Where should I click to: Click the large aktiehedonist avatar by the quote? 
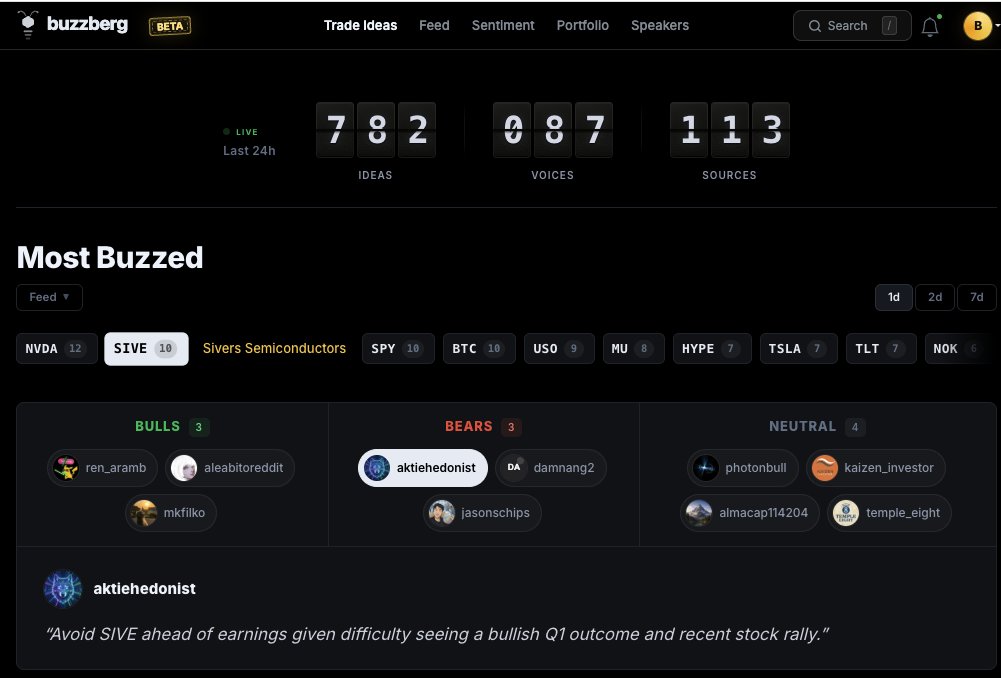click(63, 589)
